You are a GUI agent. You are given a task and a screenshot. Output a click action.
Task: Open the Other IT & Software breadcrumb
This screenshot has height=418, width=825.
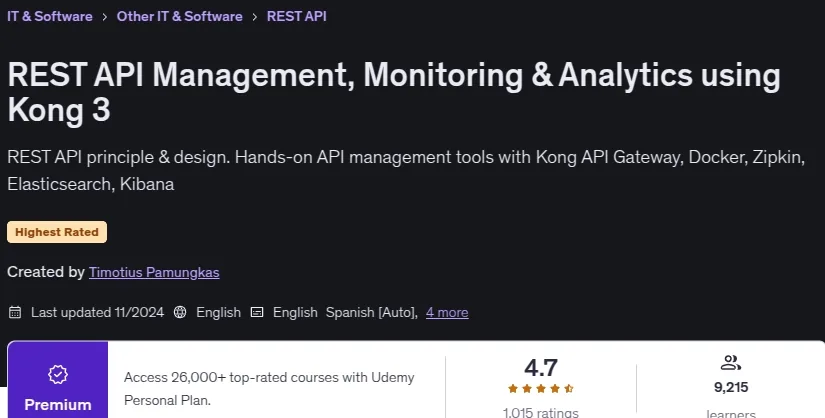[x=179, y=16]
